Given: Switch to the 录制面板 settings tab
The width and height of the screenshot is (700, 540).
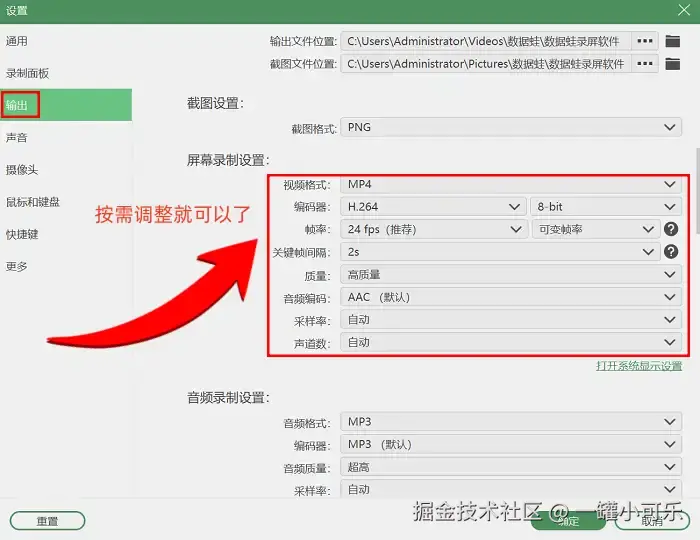Looking at the screenshot, I should [x=66, y=73].
